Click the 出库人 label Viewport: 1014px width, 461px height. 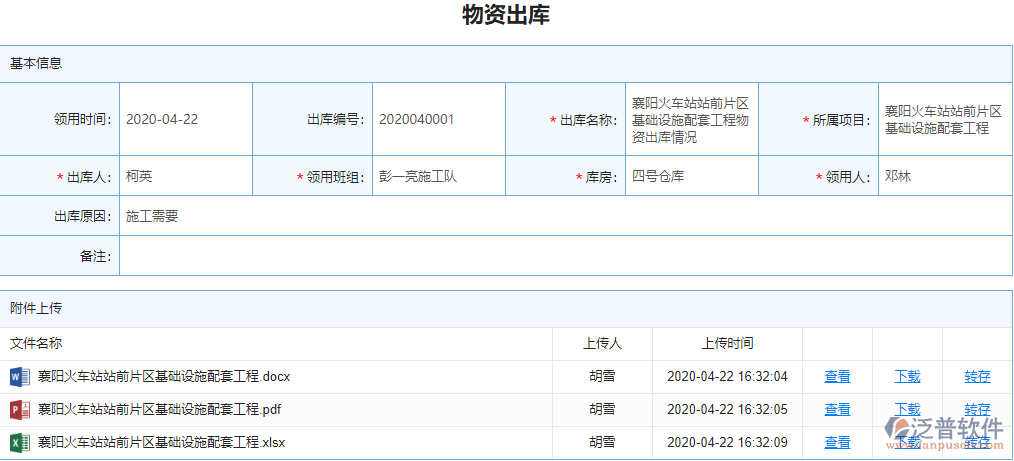(84, 177)
